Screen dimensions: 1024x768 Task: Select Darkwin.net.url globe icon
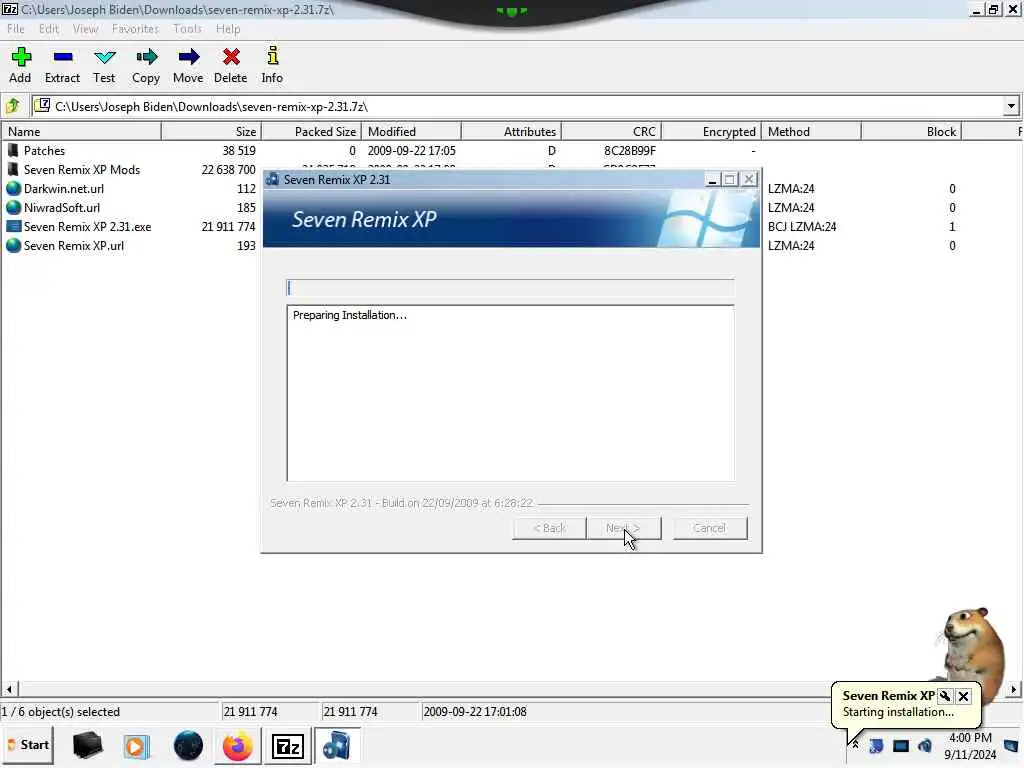13,188
